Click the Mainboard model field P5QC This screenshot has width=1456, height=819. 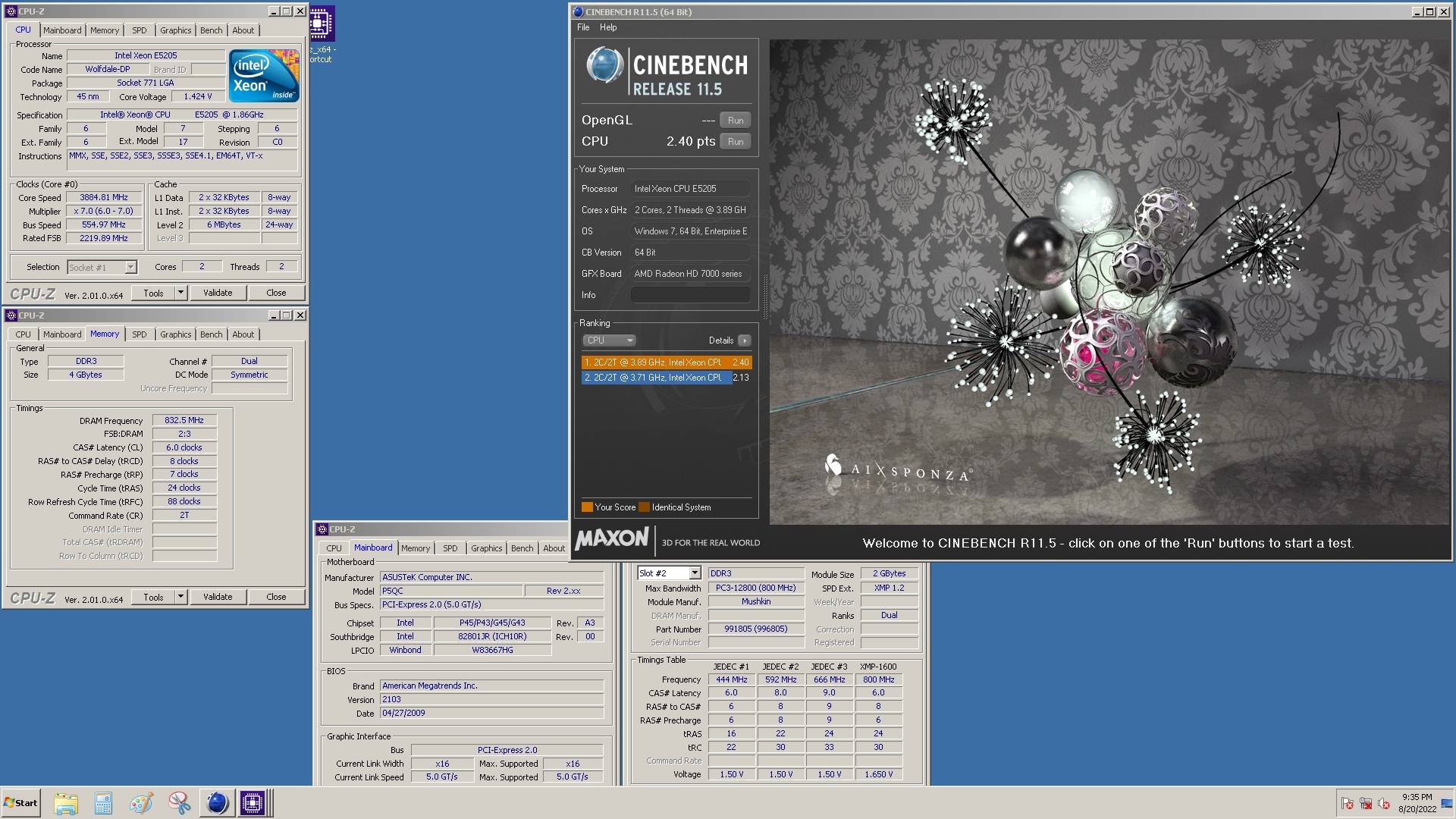(x=451, y=591)
